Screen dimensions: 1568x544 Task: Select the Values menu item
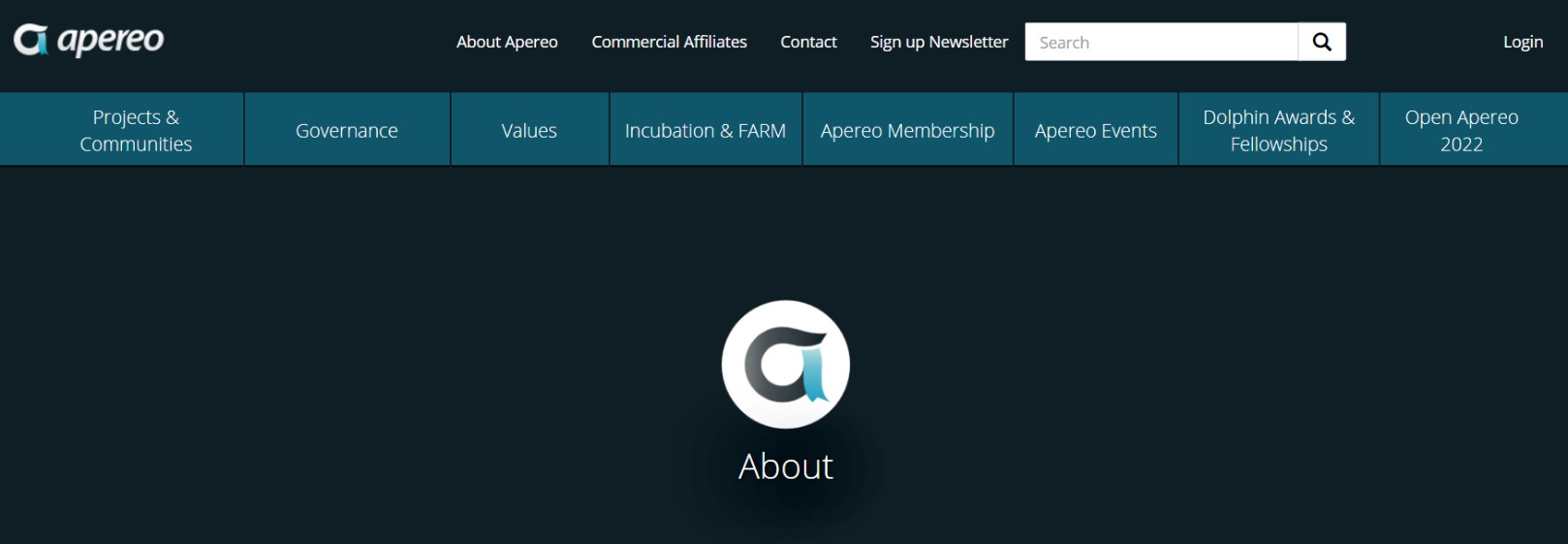click(x=529, y=130)
